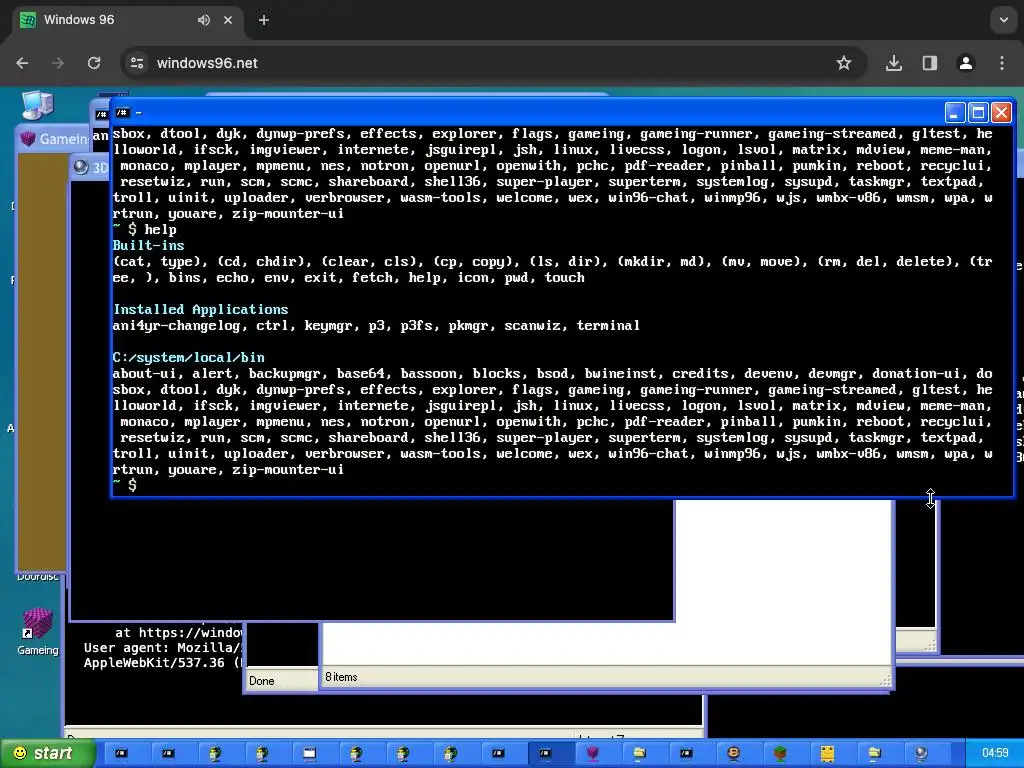Open the browser profile icon
Screen dimensions: 1024x768
click(x=965, y=63)
